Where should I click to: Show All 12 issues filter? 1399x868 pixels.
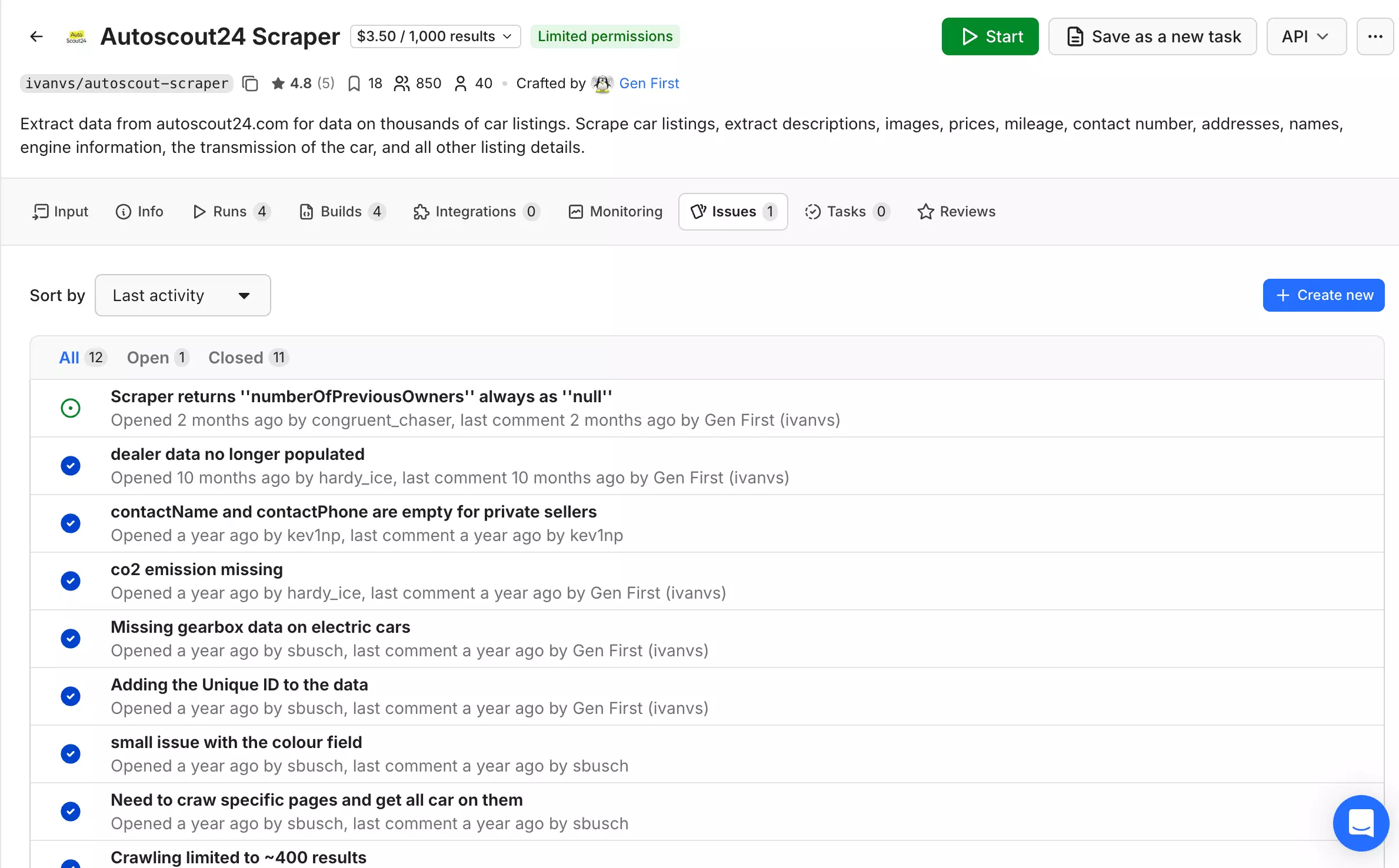pyautogui.click(x=82, y=358)
